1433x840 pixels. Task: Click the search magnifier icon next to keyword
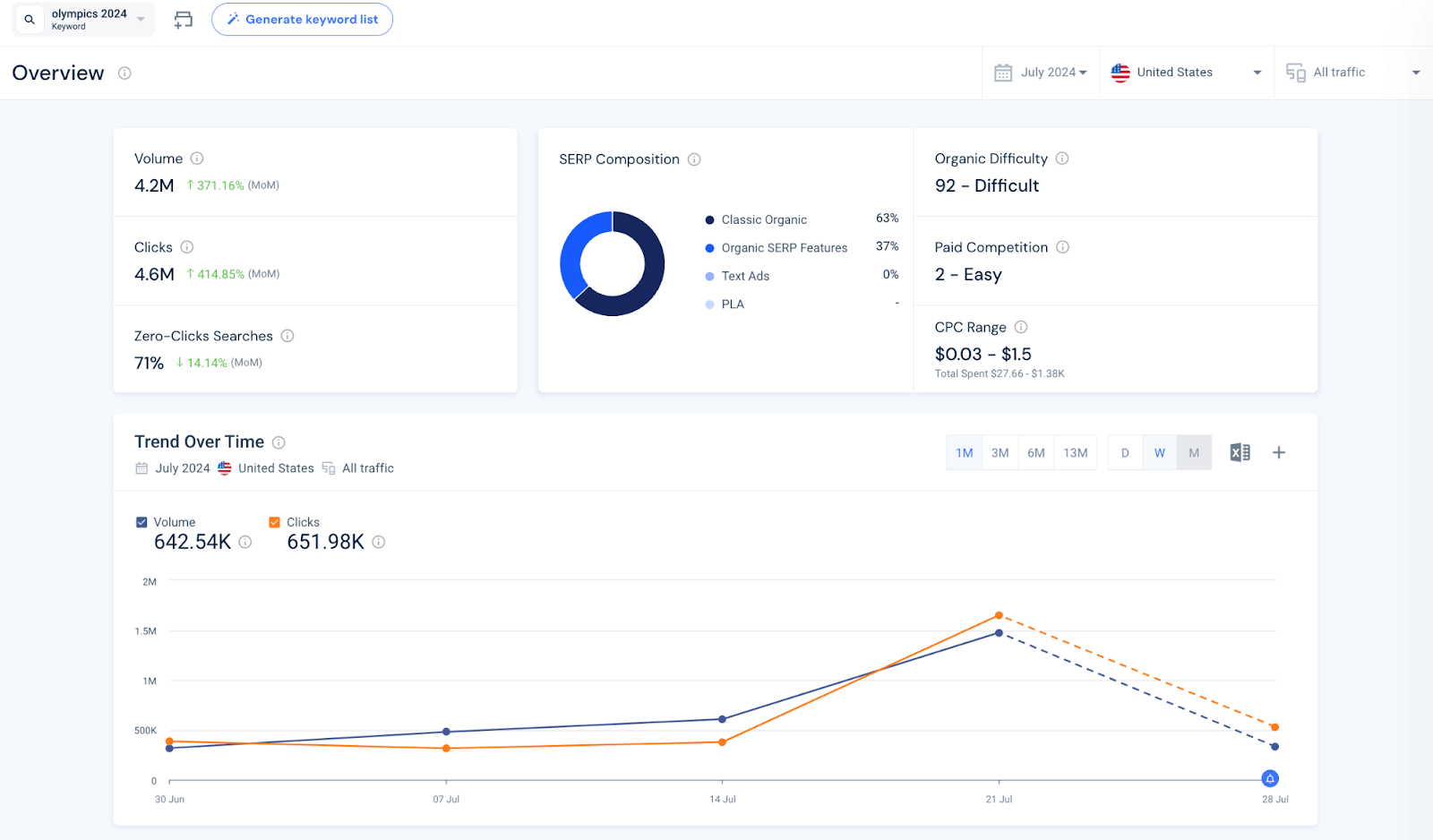coord(30,19)
